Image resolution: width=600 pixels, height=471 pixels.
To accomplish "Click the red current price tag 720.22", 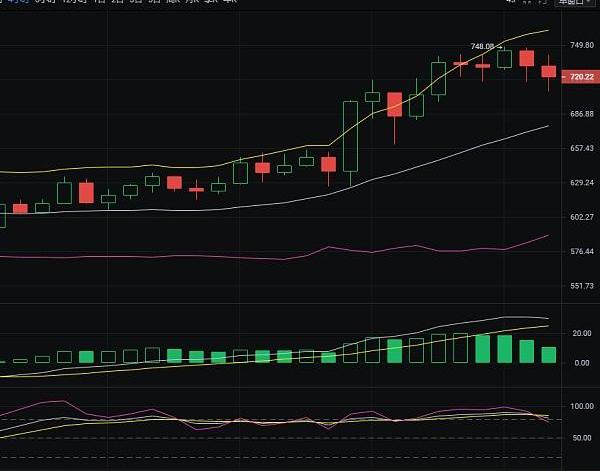I will pyautogui.click(x=580, y=76).
